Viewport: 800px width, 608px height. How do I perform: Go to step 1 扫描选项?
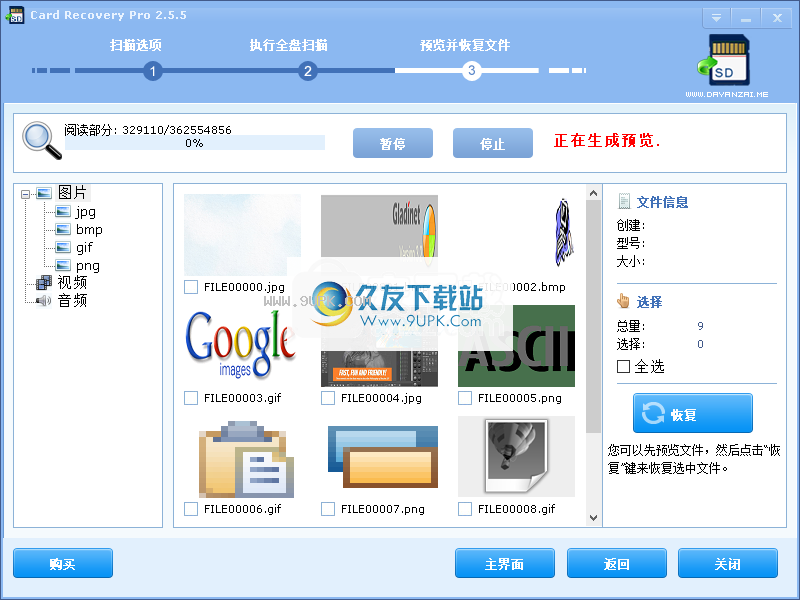coord(136,45)
